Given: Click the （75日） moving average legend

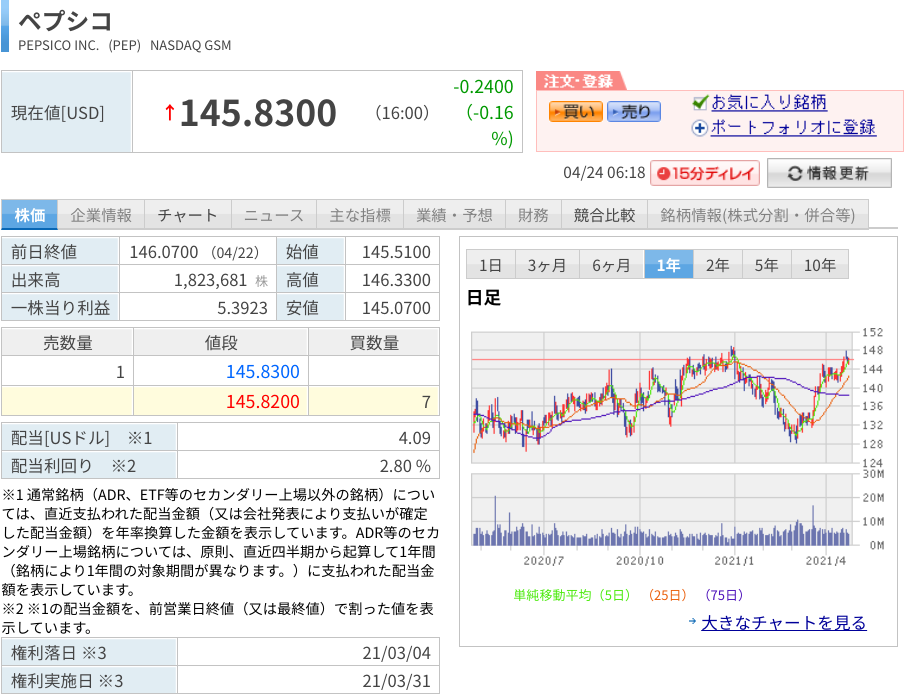Looking at the screenshot, I should [x=724, y=595].
